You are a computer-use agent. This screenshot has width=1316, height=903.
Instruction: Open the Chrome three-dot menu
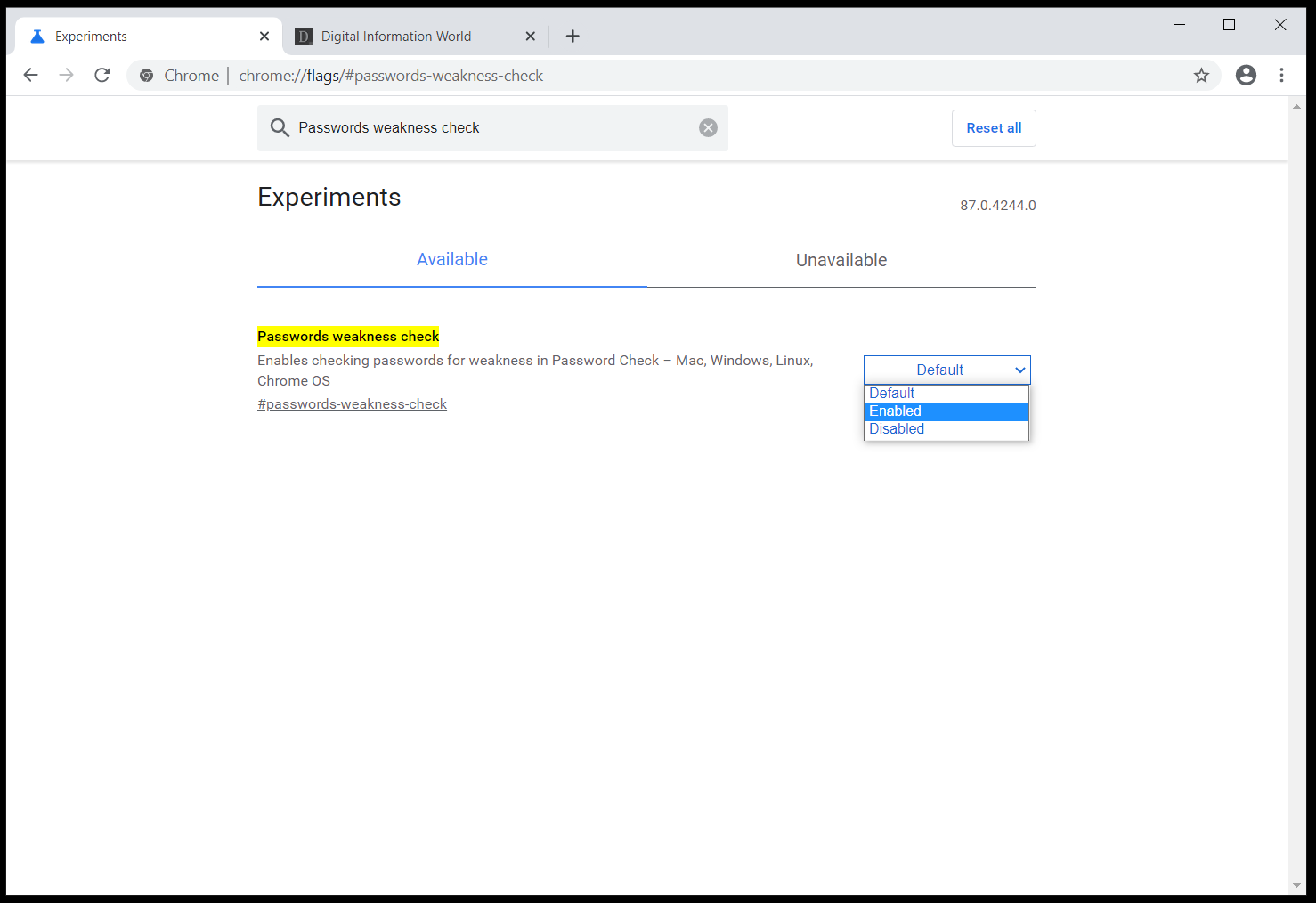click(1282, 75)
